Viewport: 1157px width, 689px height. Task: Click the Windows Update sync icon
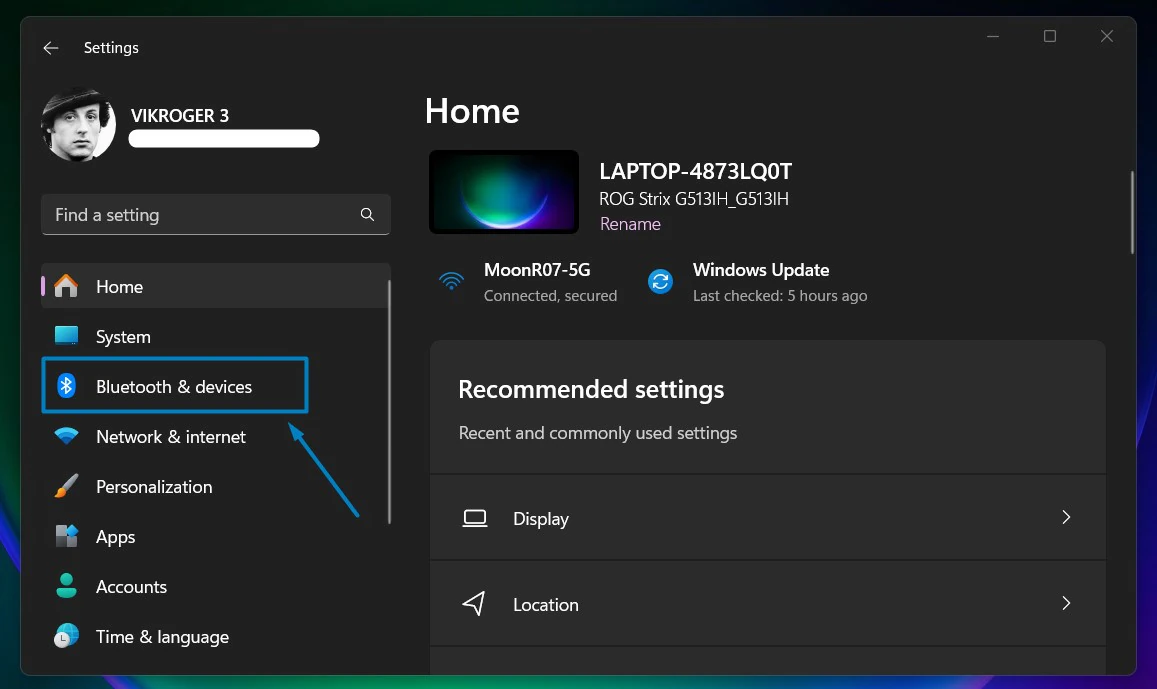[660, 282]
